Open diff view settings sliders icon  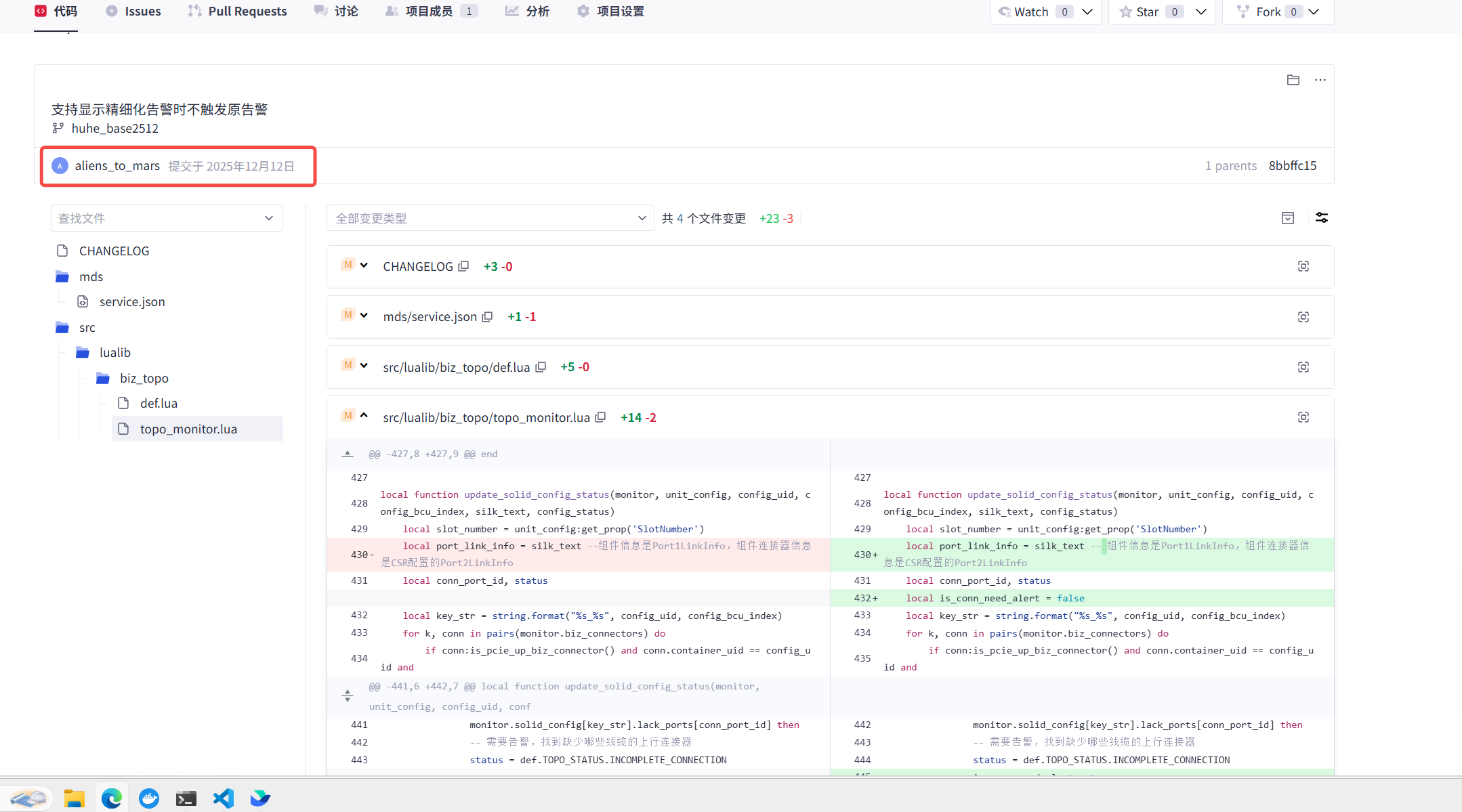point(1321,218)
